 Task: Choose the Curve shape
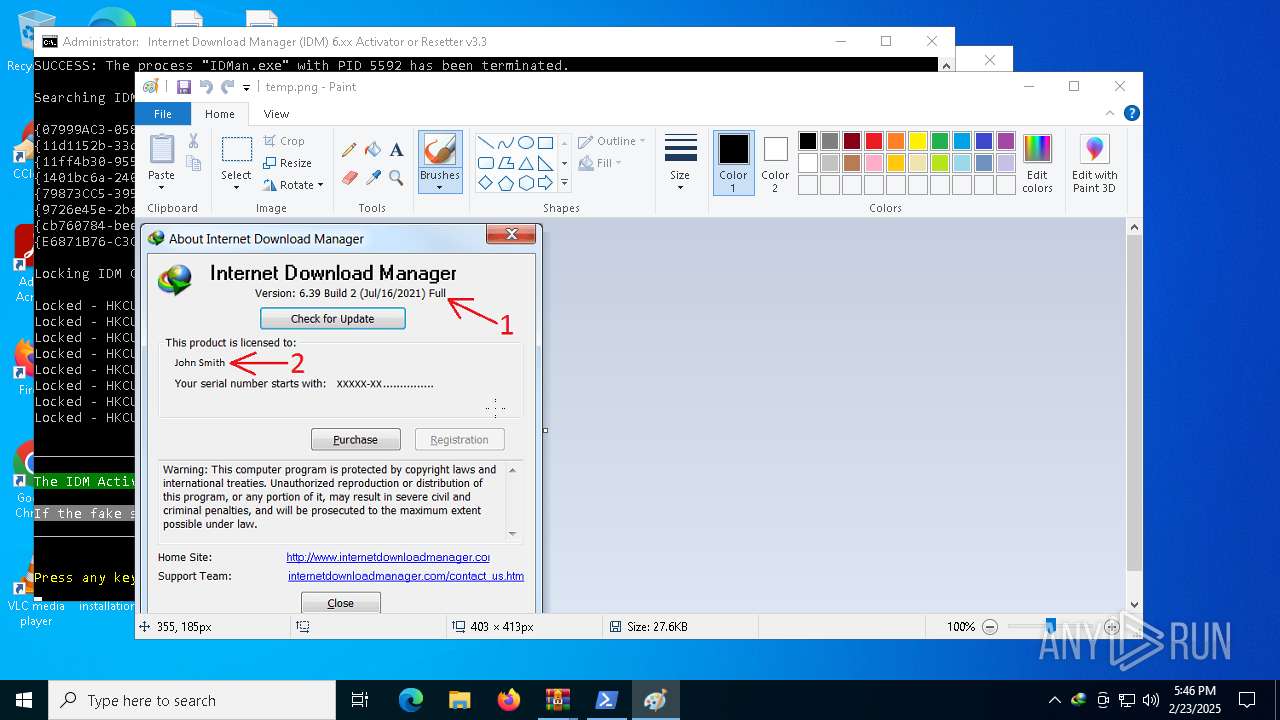coord(505,143)
